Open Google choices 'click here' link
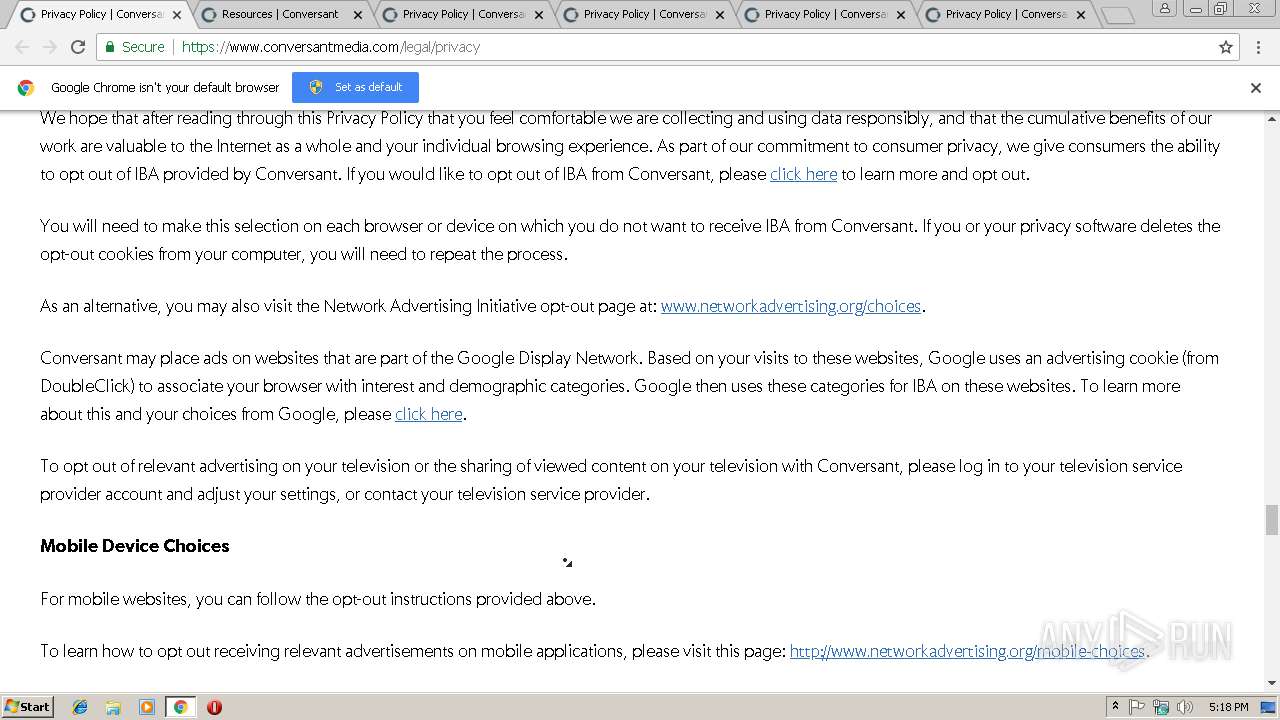Screen dimensions: 1280x720 [428, 414]
